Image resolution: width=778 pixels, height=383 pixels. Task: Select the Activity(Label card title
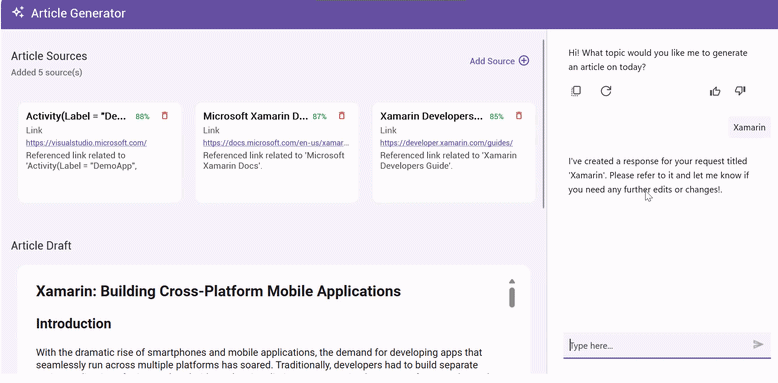coord(77,116)
